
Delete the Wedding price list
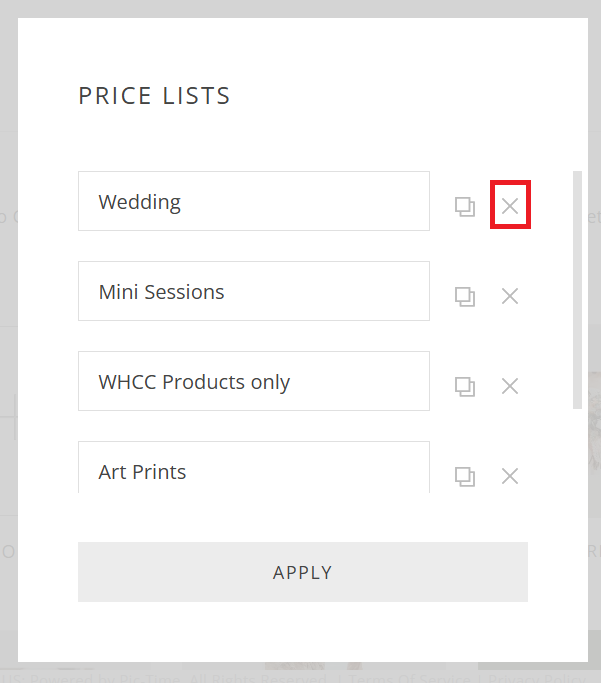tap(510, 206)
